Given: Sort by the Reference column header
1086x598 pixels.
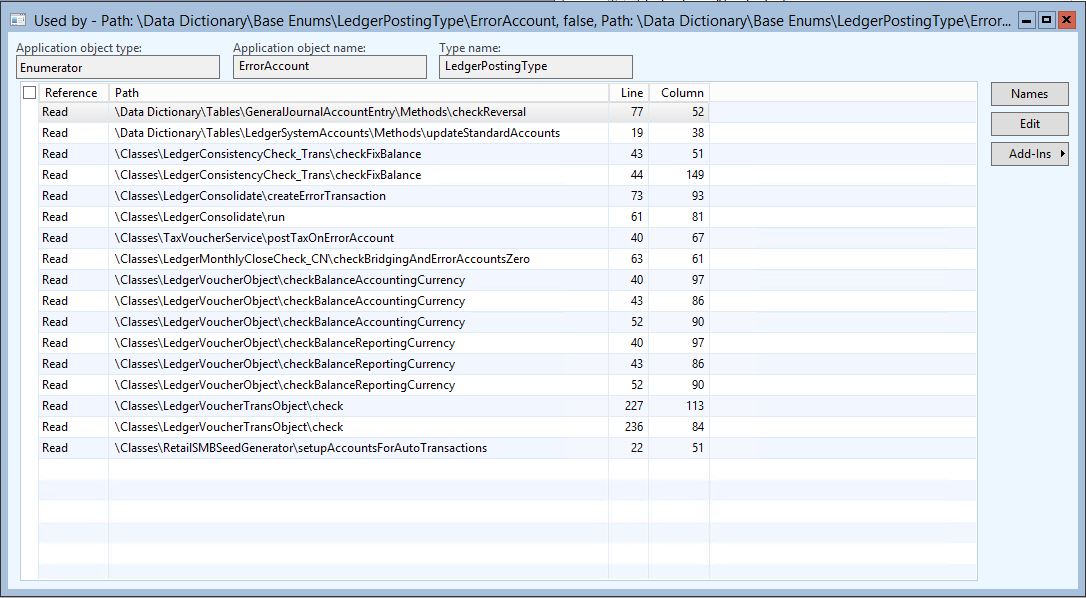Looking at the screenshot, I should pos(71,93).
